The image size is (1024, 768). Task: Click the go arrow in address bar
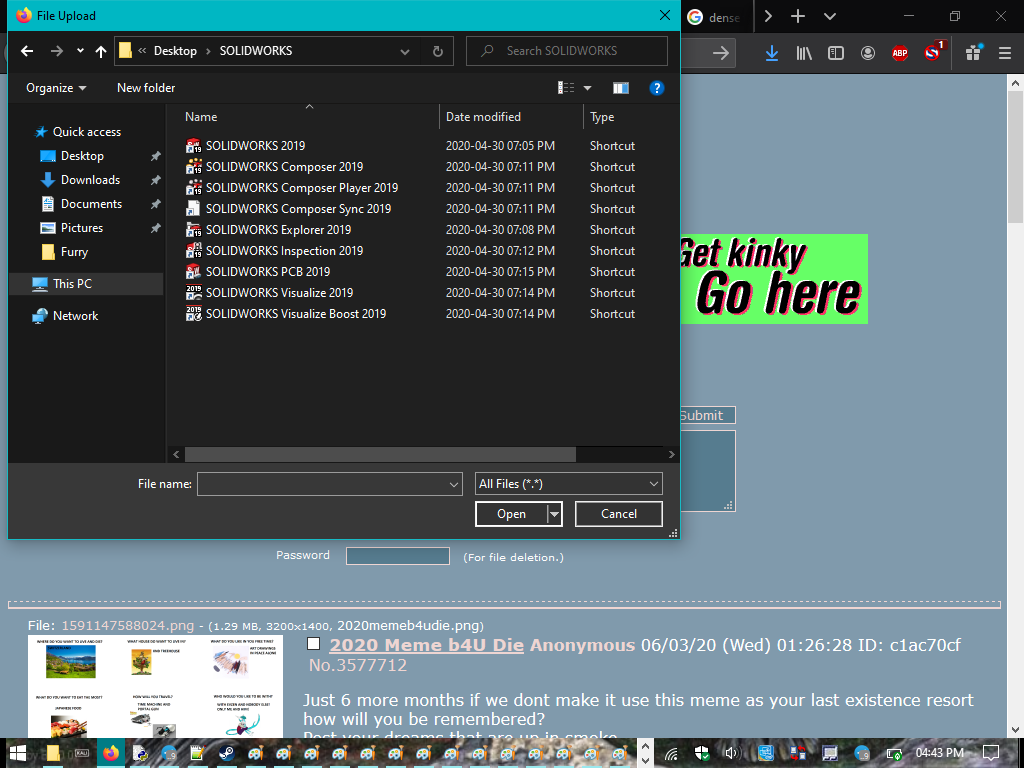[x=720, y=54]
